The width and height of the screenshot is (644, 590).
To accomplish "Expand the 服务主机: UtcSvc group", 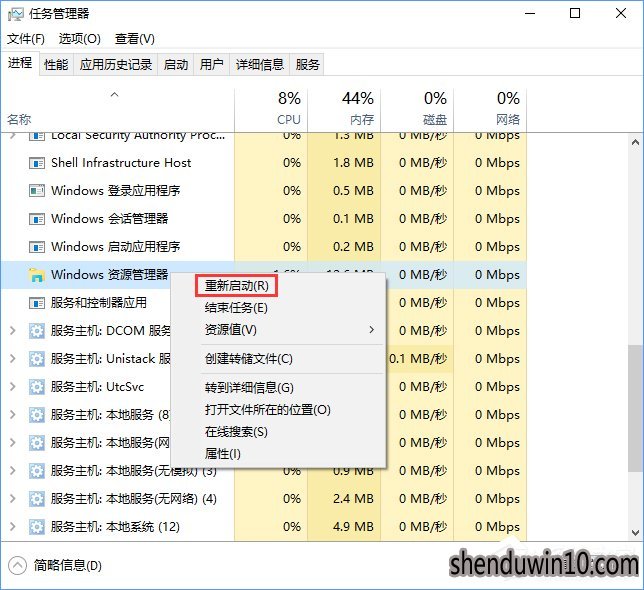I will click(13, 386).
